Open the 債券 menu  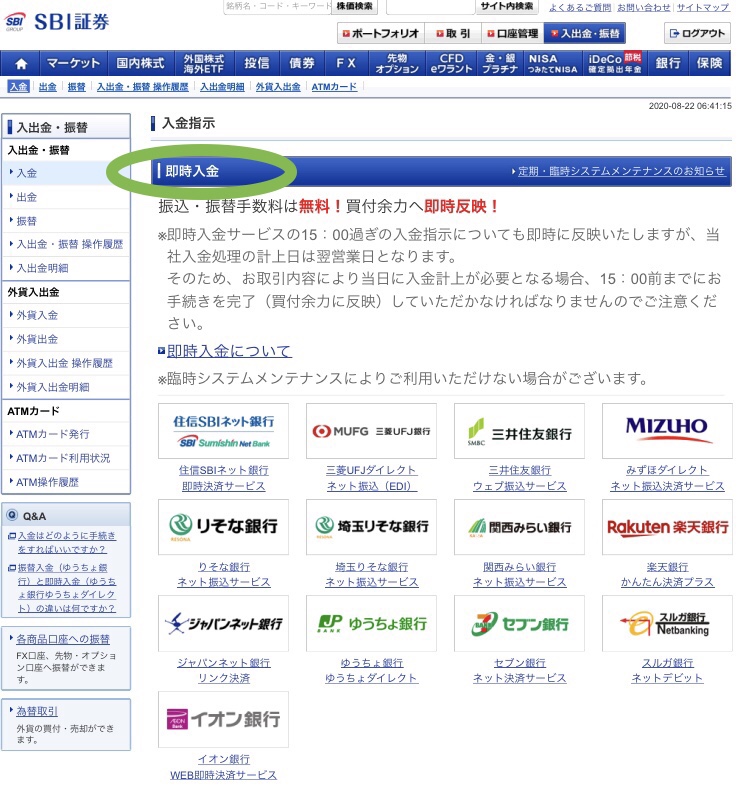pos(302,63)
